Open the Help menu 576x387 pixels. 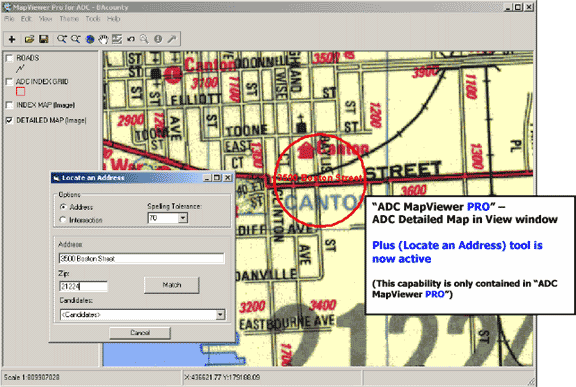click(x=114, y=19)
